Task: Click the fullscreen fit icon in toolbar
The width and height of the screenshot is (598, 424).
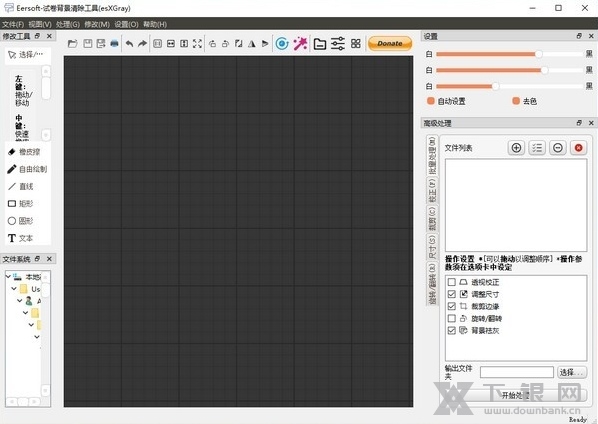Action: pyautogui.click(x=197, y=43)
